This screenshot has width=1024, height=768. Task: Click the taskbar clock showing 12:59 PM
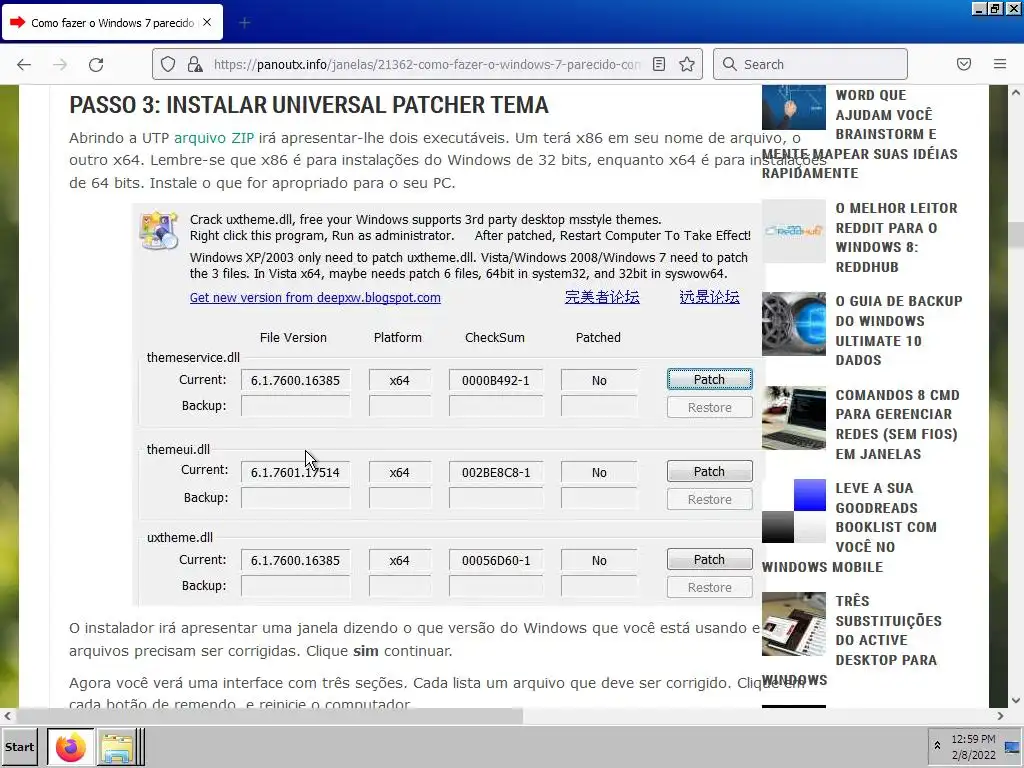pos(973,747)
